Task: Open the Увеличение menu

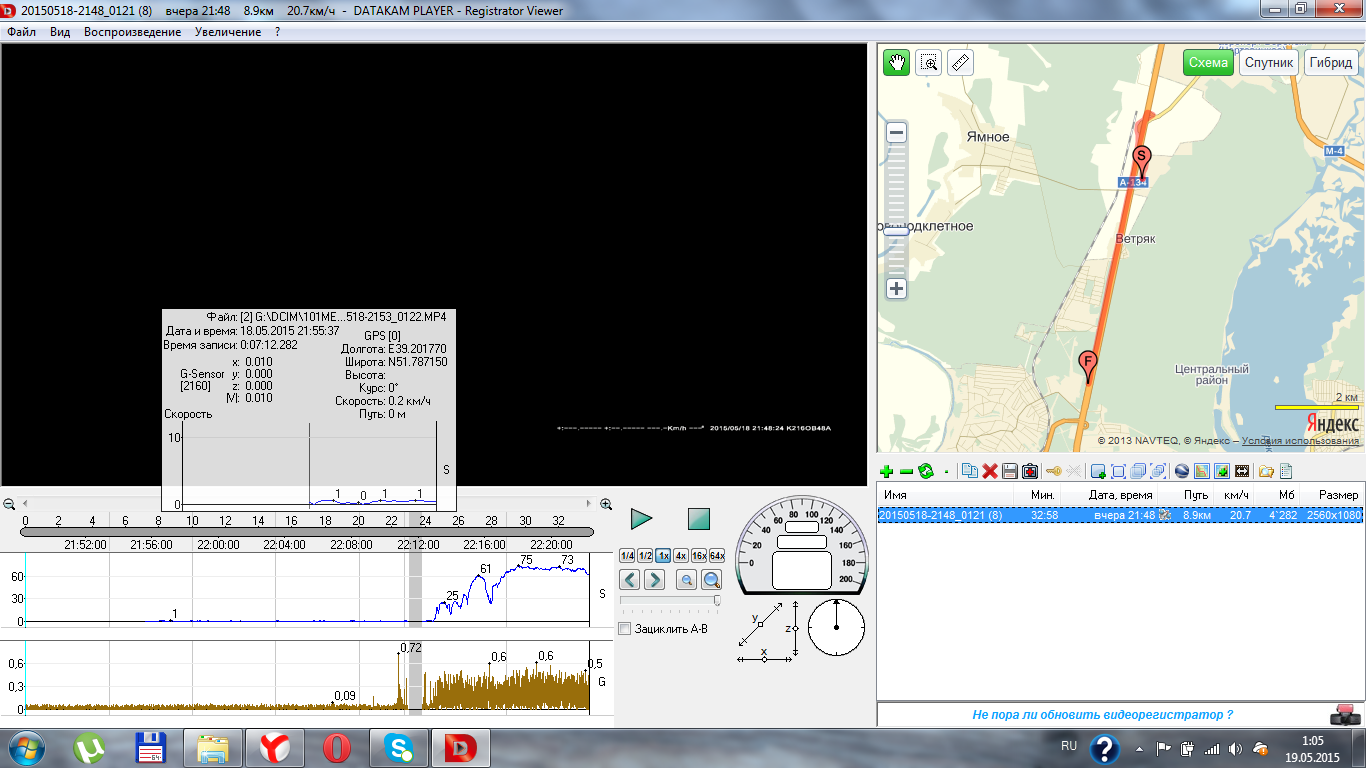Action: 228,32
